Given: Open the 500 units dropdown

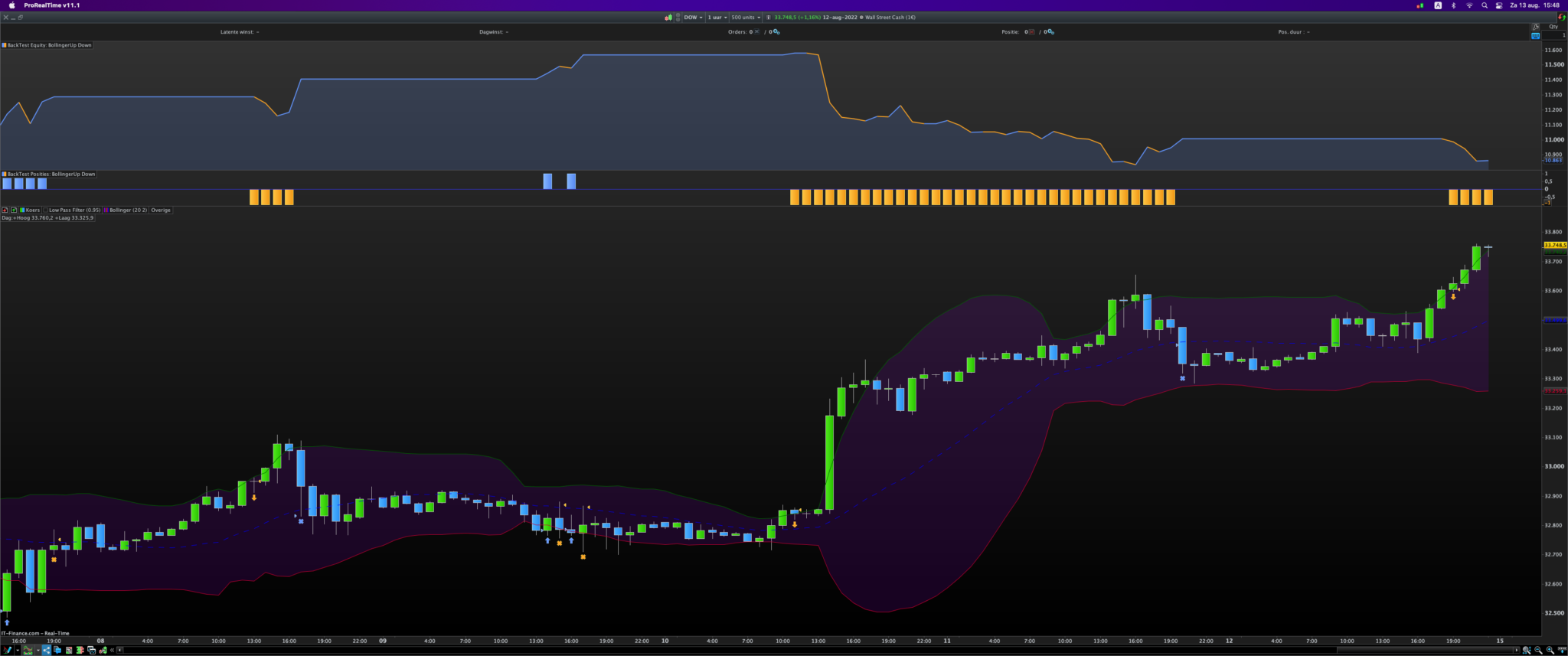Looking at the screenshot, I should [746, 17].
